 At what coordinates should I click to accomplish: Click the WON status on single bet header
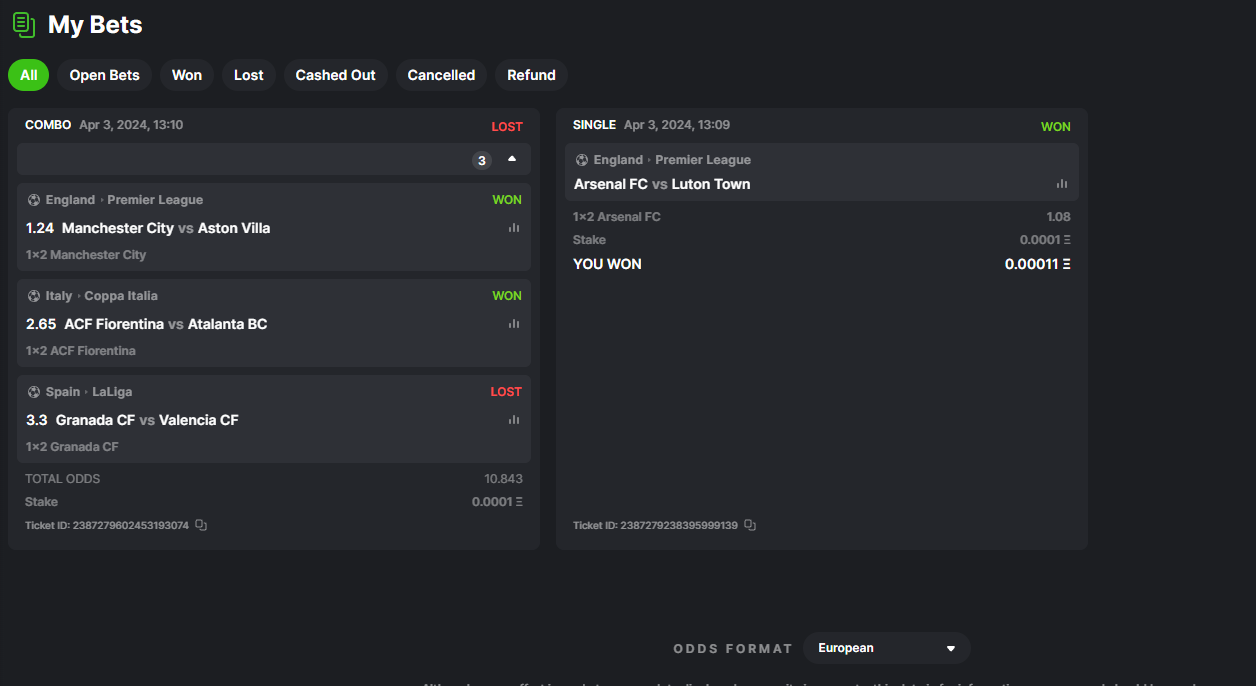coord(1056,127)
